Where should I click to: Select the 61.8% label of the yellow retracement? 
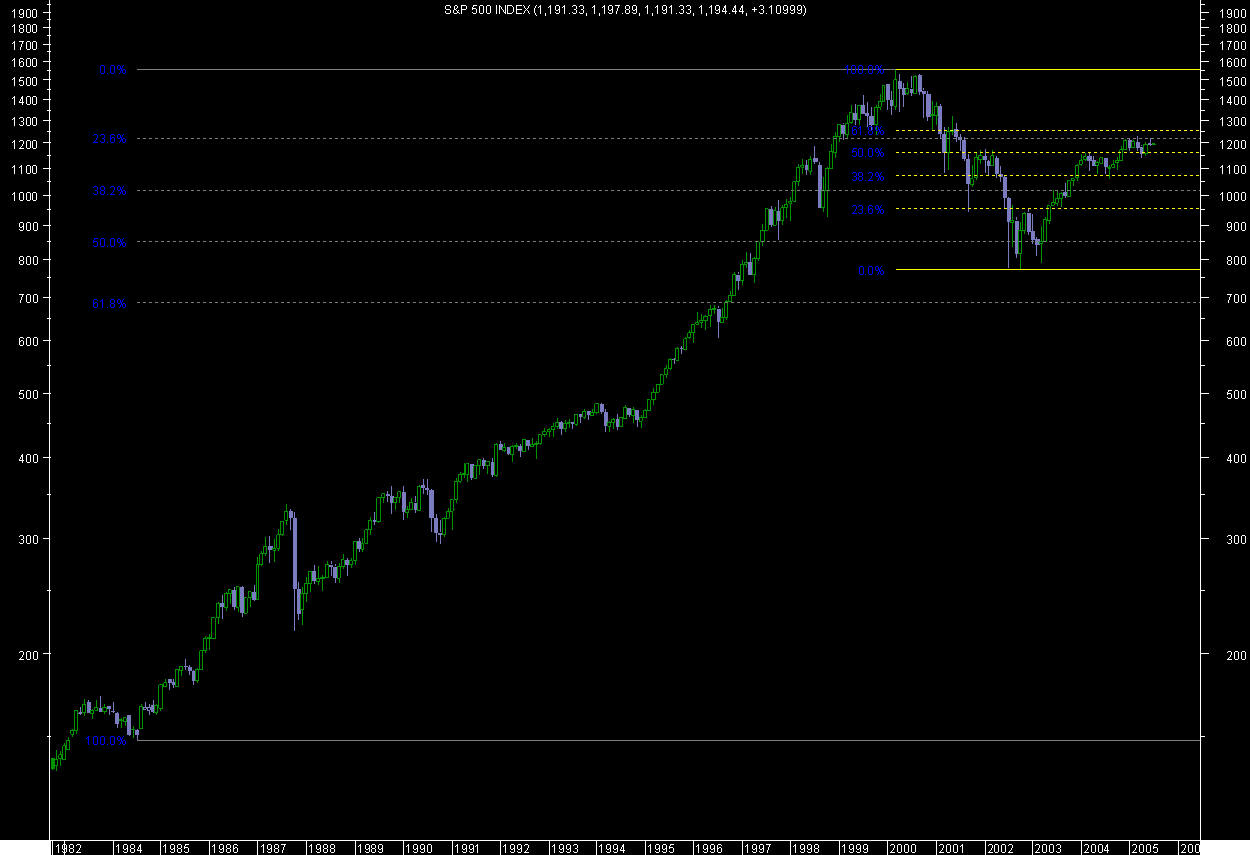point(867,131)
